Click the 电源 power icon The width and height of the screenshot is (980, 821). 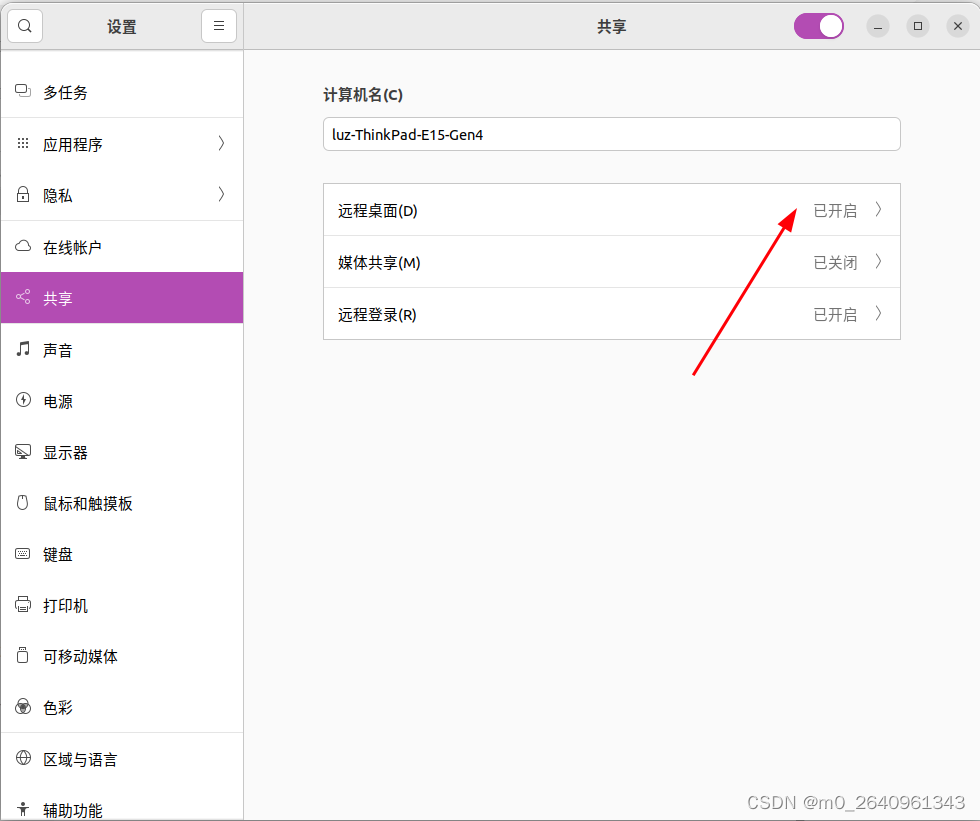pyautogui.click(x=23, y=400)
